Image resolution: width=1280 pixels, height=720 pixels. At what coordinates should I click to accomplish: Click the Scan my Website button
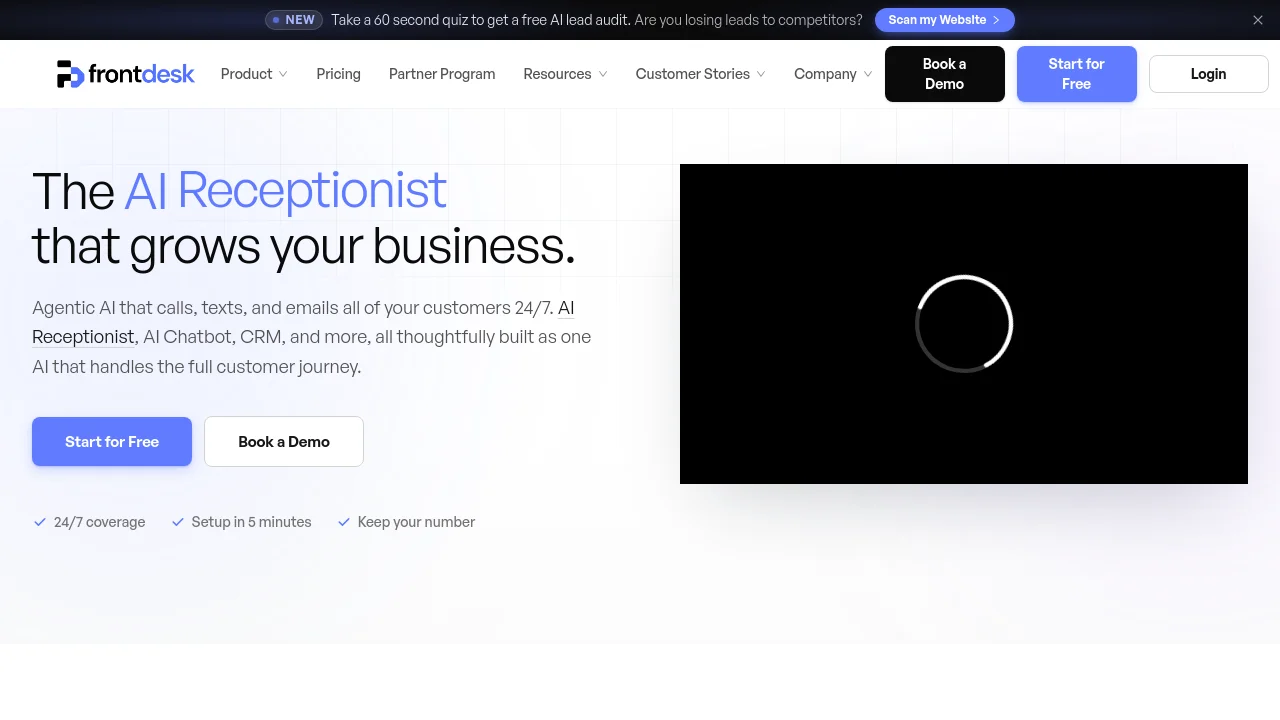click(944, 20)
